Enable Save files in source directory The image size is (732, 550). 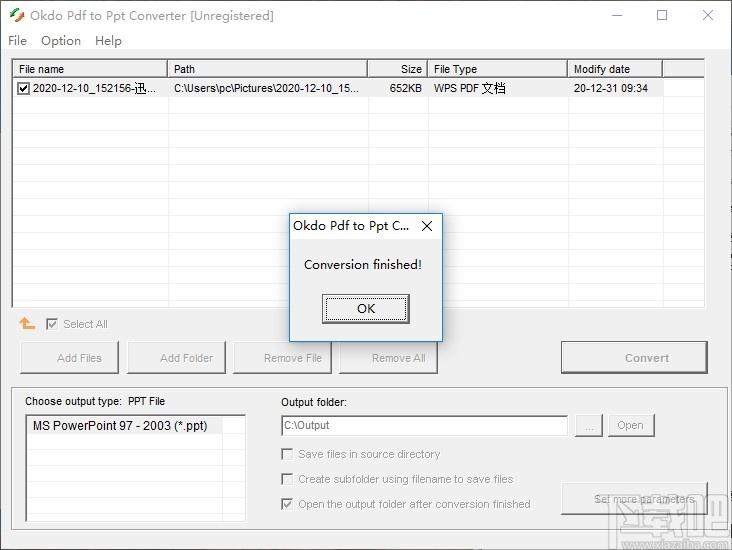287,454
